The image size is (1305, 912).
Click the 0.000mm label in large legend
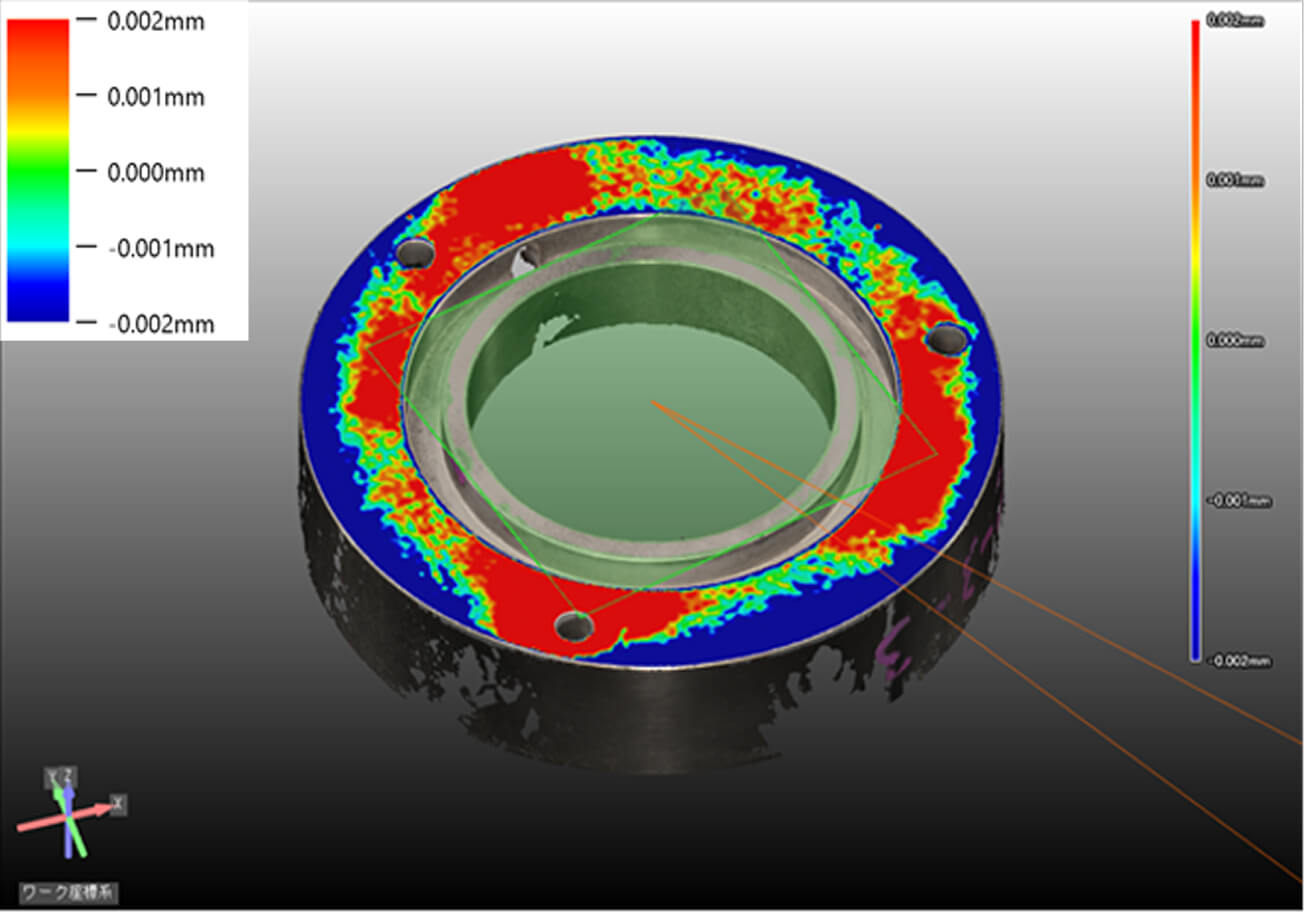click(x=155, y=173)
